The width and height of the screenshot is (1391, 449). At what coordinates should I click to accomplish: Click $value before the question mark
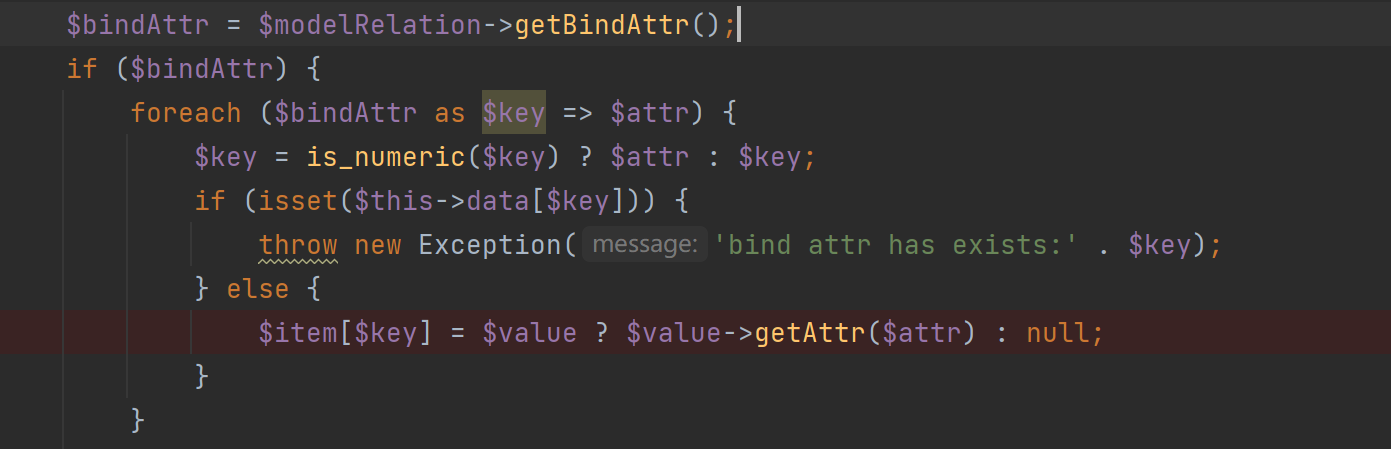pos(529,333)
